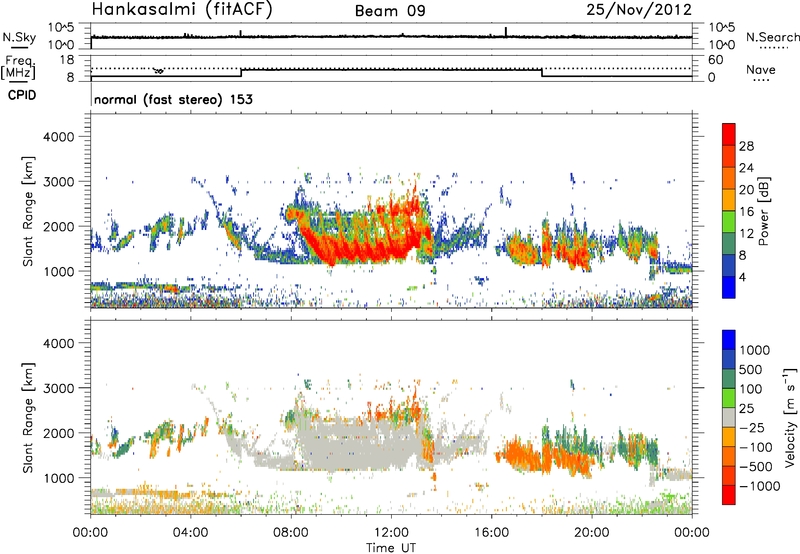Click the "Slant Range [km]" label of velocity panel
This screenshot has height=554, width=800.
[x=28, y=417]
